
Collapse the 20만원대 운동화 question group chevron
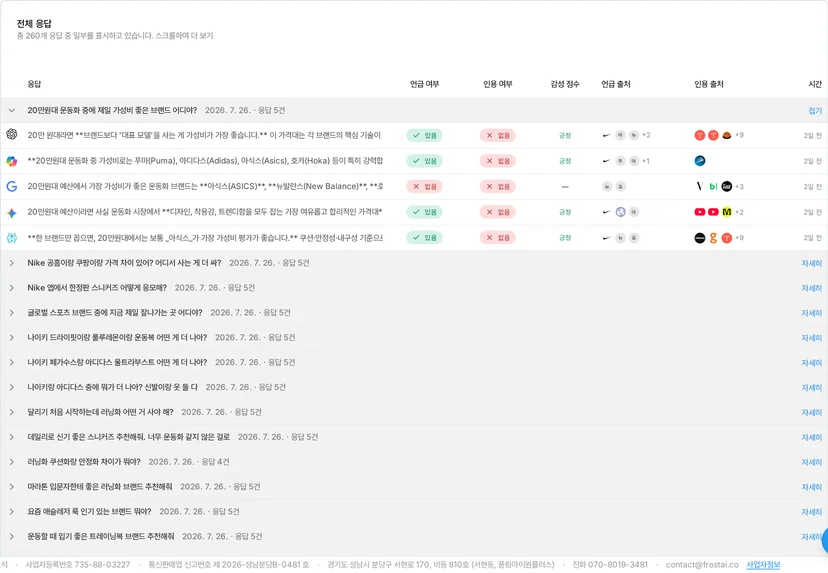[x=12, y=110]
